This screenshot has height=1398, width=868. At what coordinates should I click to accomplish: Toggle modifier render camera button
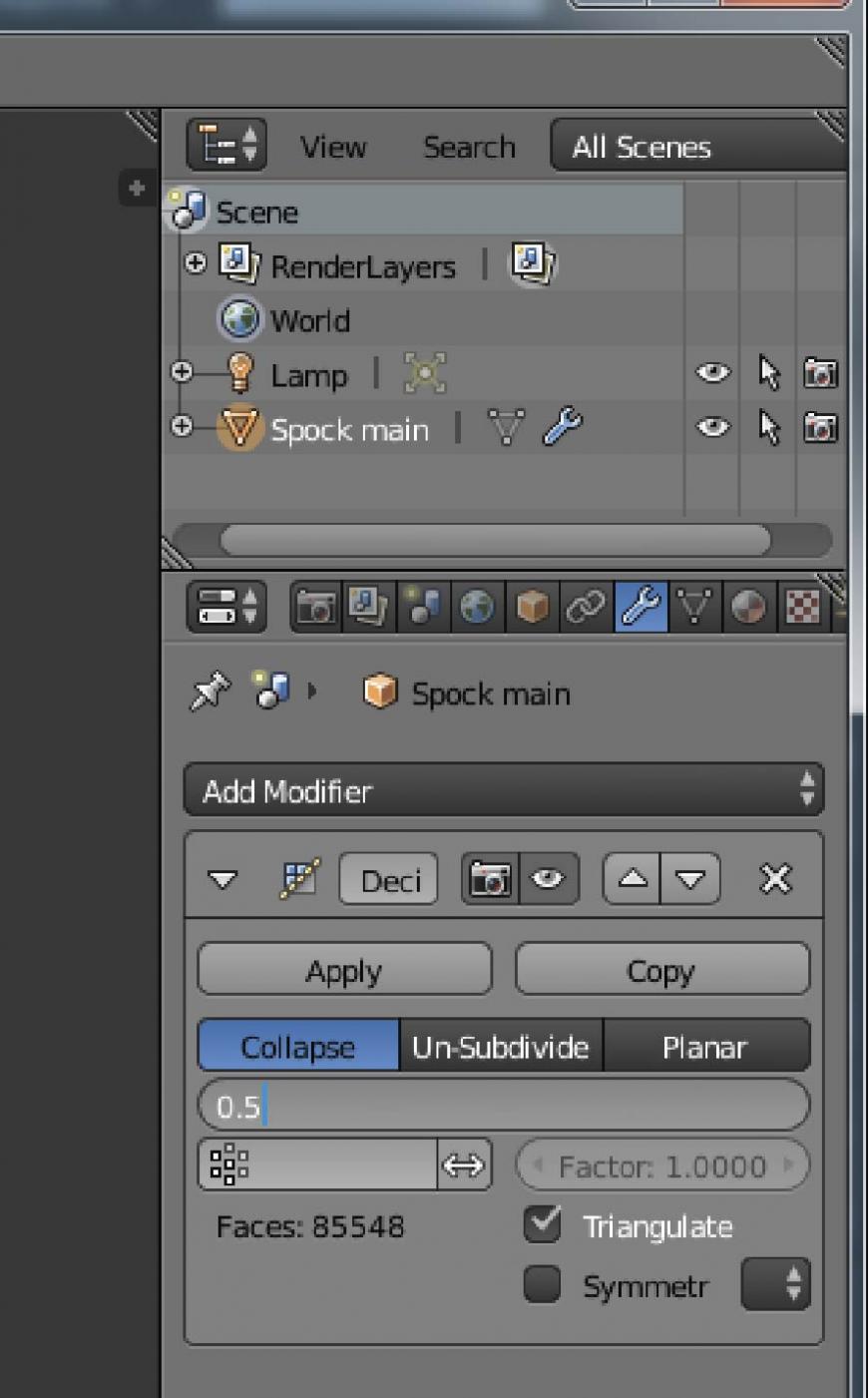[490, 879]
